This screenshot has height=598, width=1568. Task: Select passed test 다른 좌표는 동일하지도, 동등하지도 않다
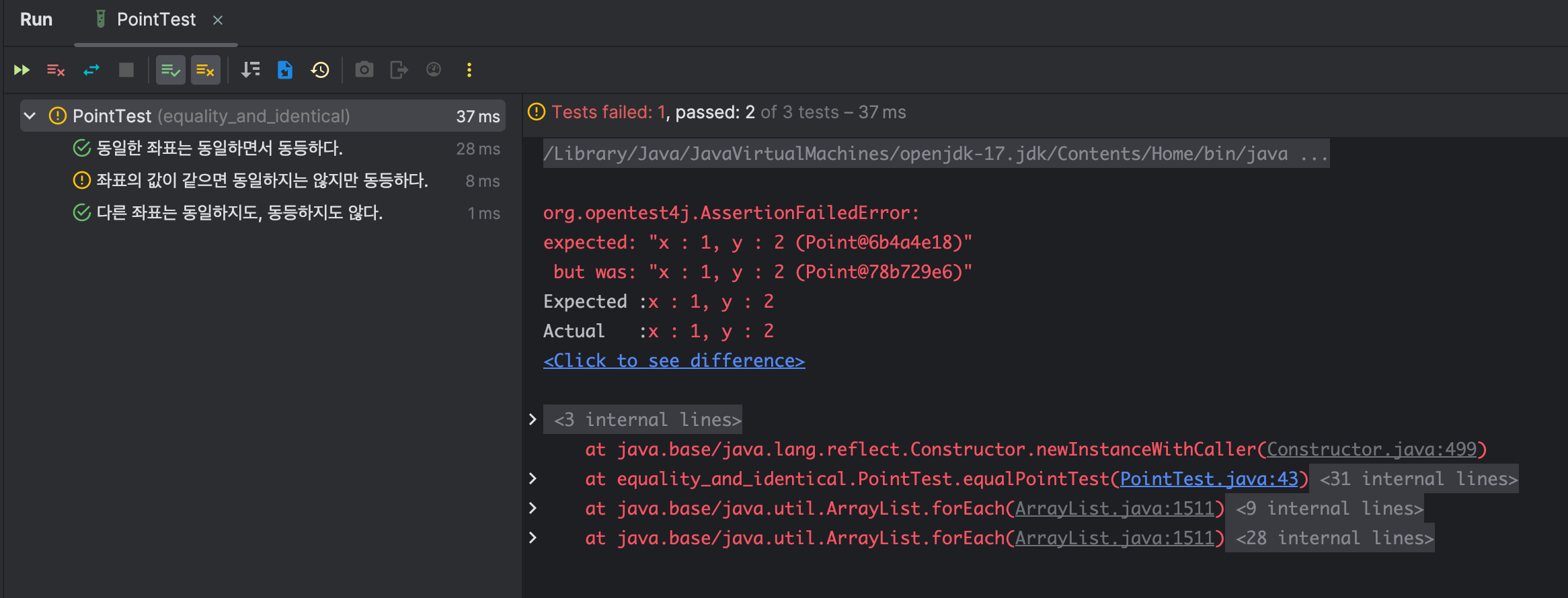tap(239, 213)
